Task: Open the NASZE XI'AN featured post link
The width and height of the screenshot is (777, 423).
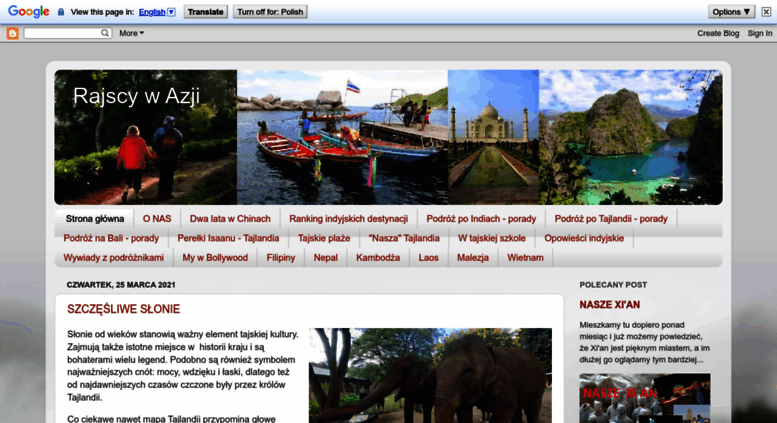Action: [610, 305]
